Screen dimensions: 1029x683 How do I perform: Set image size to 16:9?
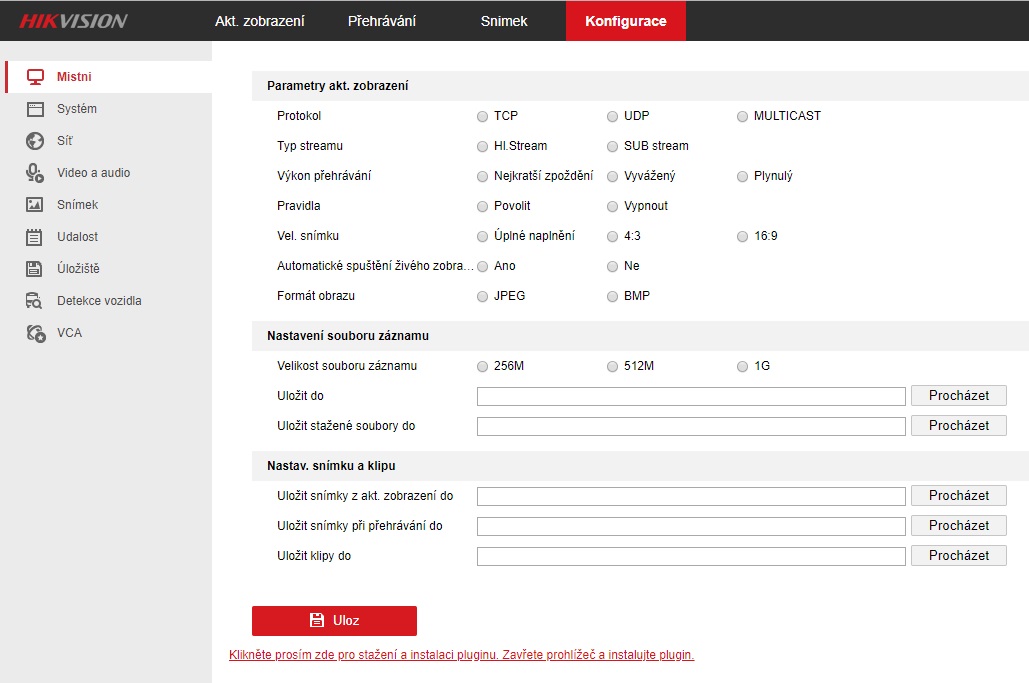pyautogui.click(x=742, y=236)
